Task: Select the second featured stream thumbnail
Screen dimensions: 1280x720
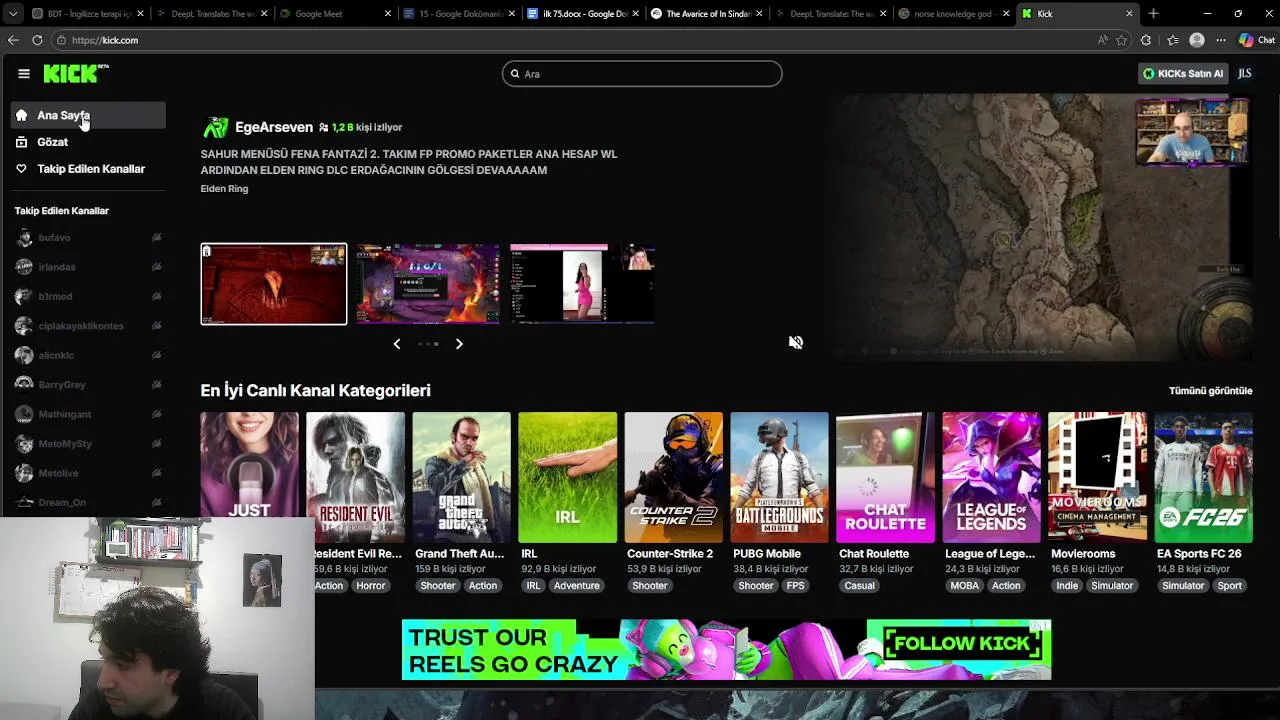Action: pos(427,284)
